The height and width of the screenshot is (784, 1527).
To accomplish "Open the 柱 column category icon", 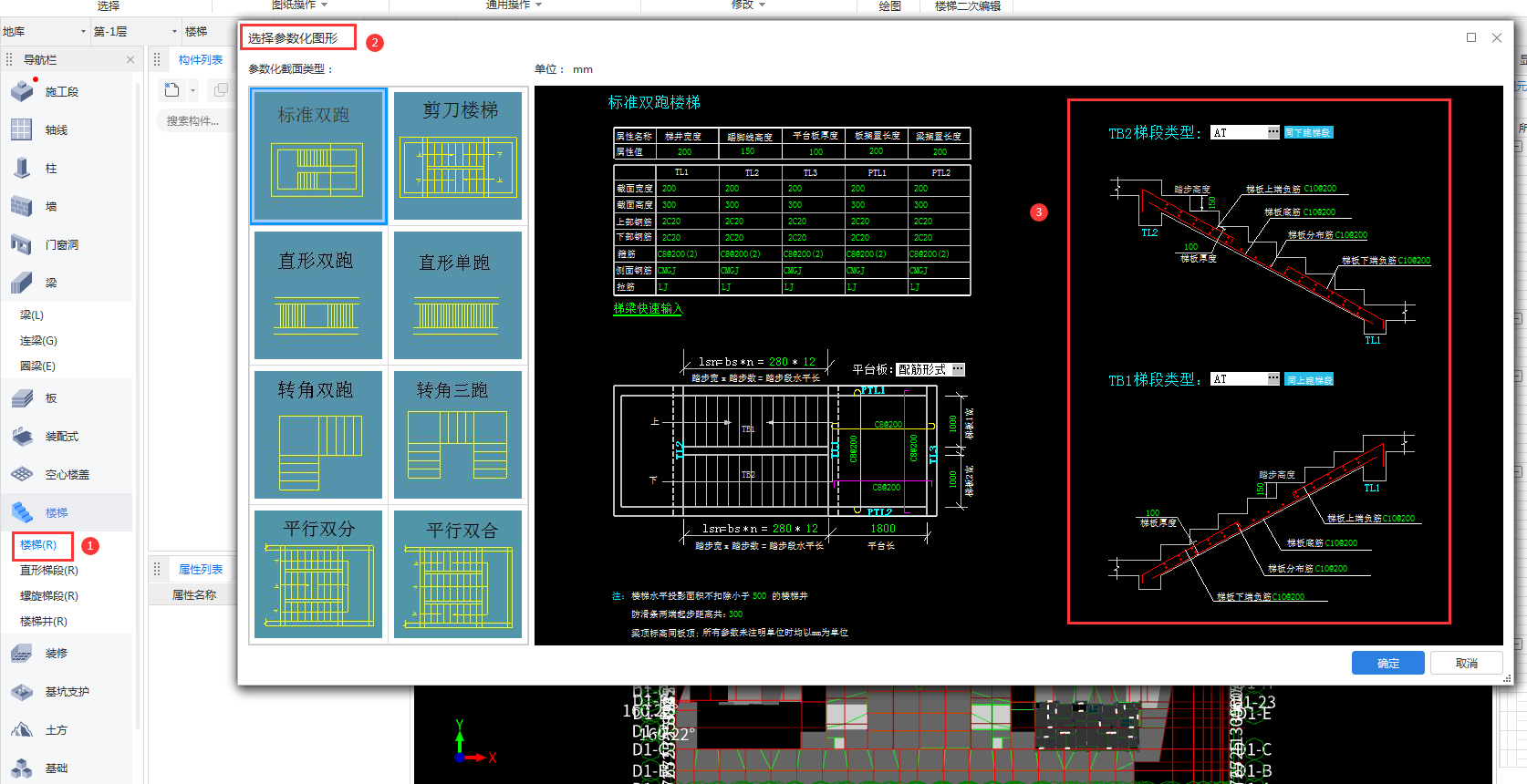I will (x=22, y=168).
